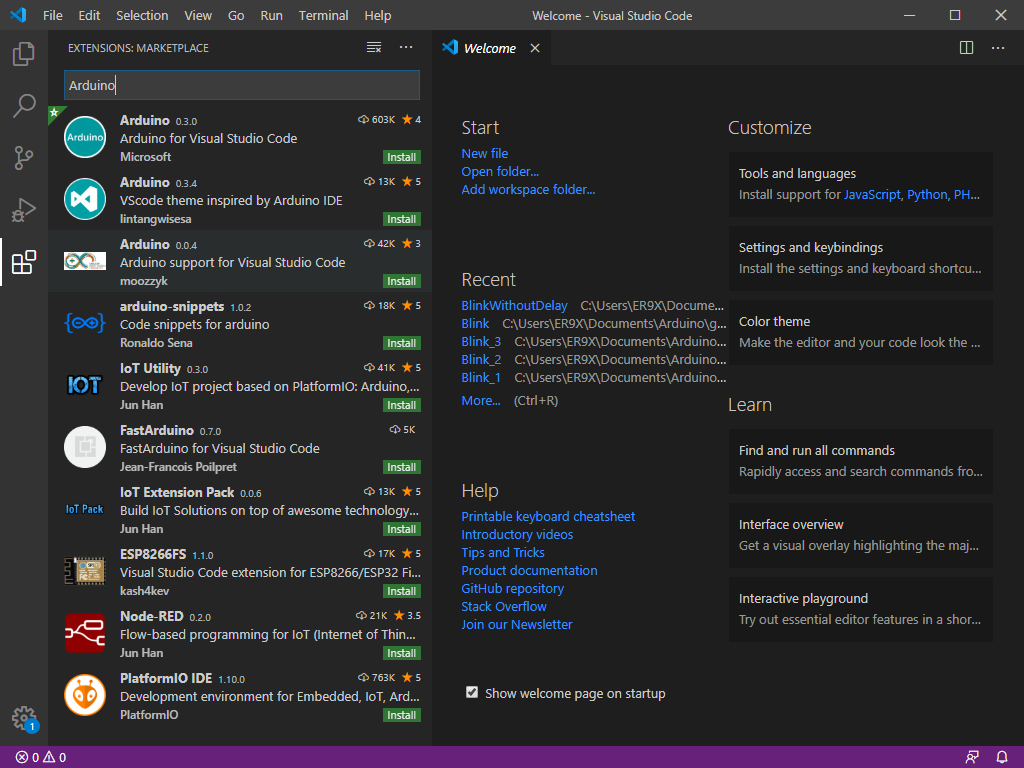The height and width of the screenshot is (768, 1024).
Task: Open the Interactive playground card
Action: tap(861, 609)
